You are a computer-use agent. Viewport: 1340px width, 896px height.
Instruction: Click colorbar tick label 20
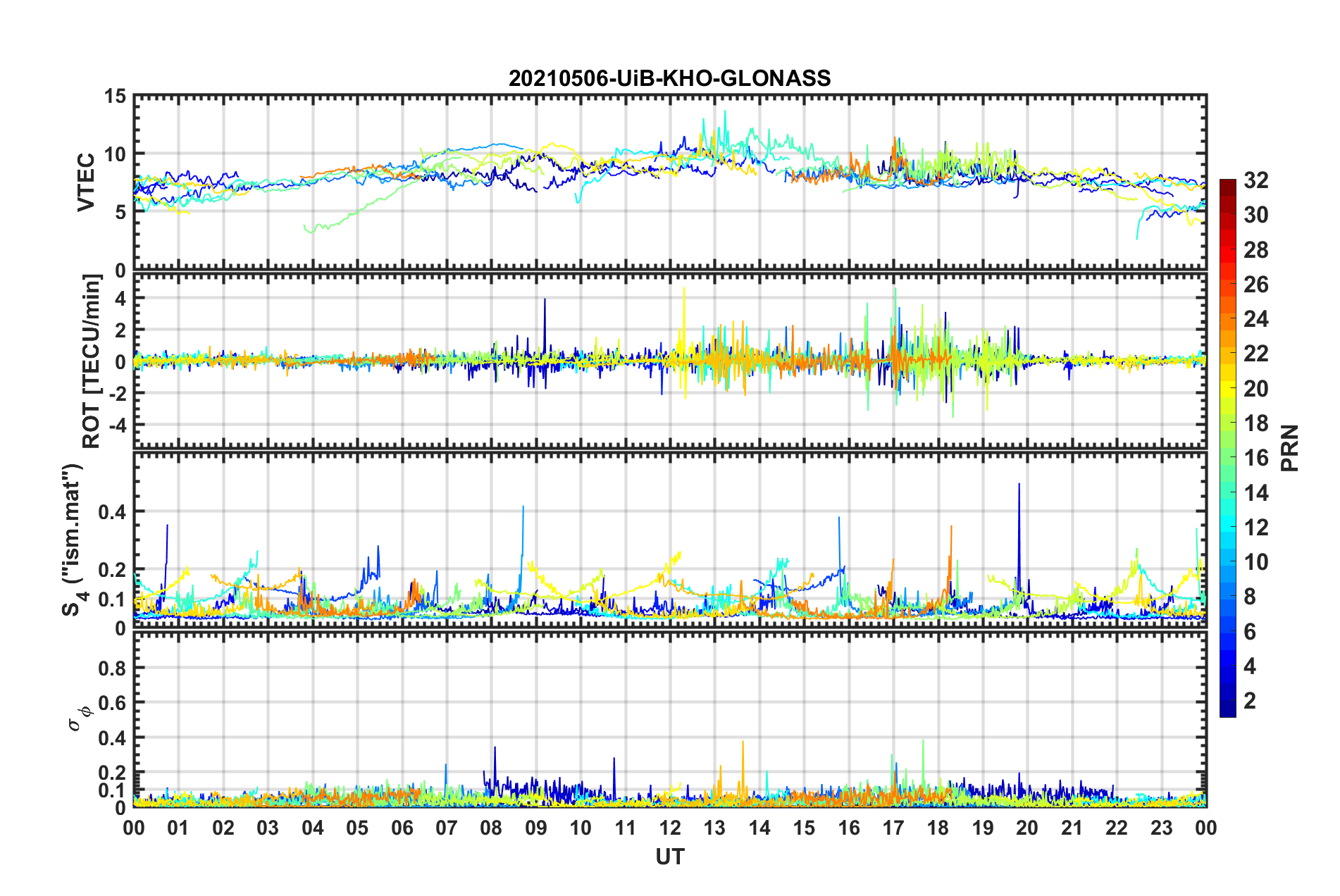tap(1255, 389)
